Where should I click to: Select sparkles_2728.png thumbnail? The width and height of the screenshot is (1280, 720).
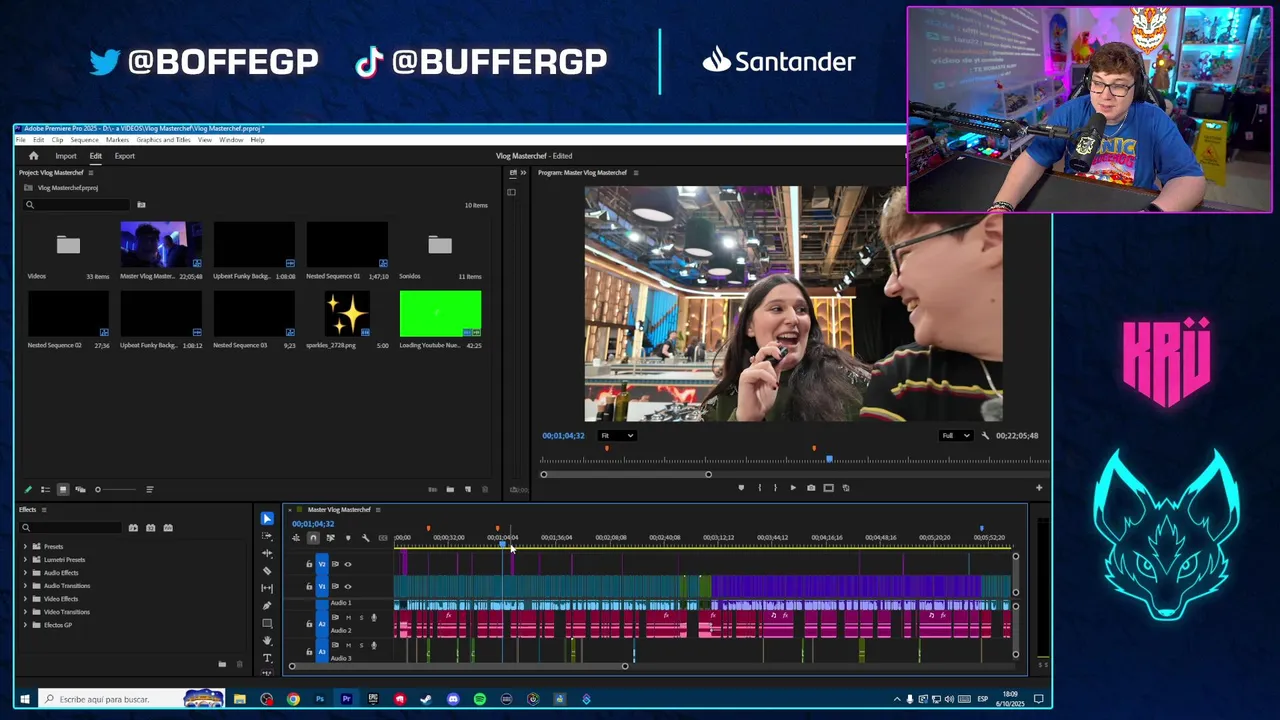pos(347,314)
